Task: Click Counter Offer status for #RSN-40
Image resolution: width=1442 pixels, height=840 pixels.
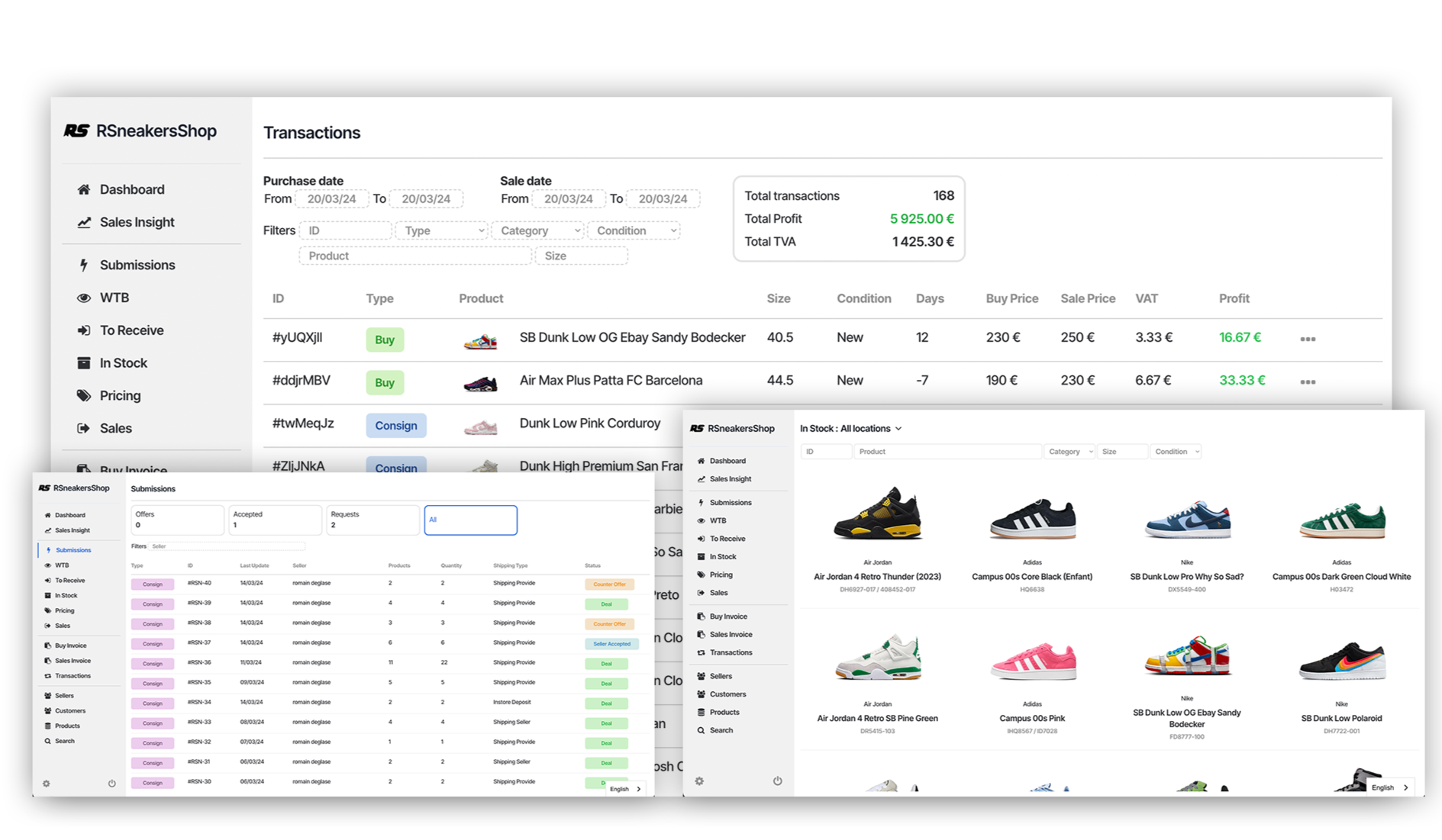Action: pyautogui.click(x=609, y=584)
